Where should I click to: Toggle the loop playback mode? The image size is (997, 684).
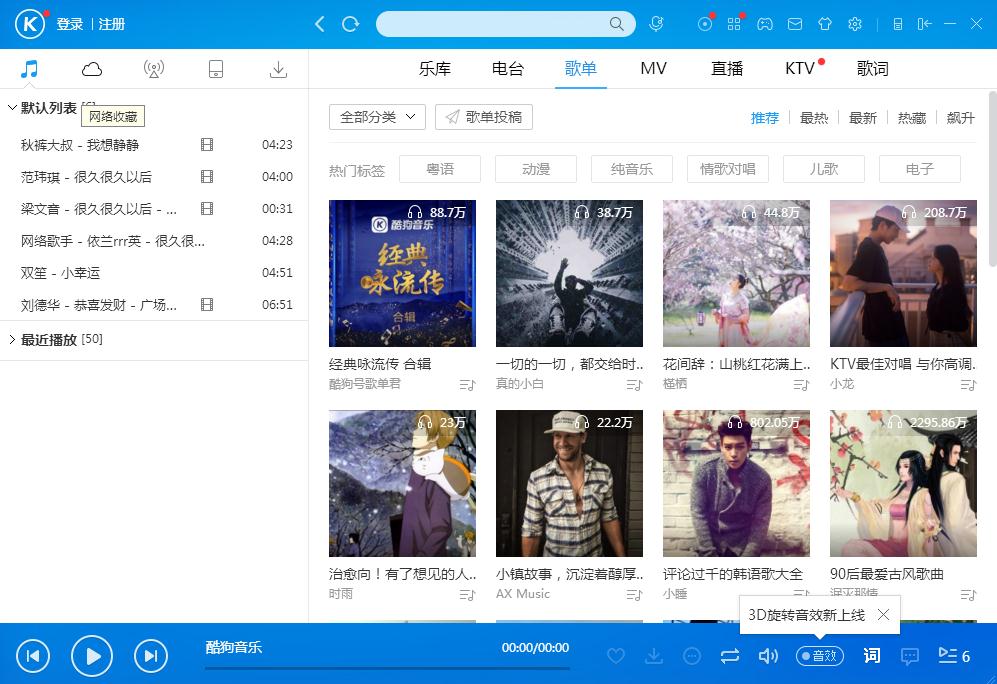(x=729, y=656)
